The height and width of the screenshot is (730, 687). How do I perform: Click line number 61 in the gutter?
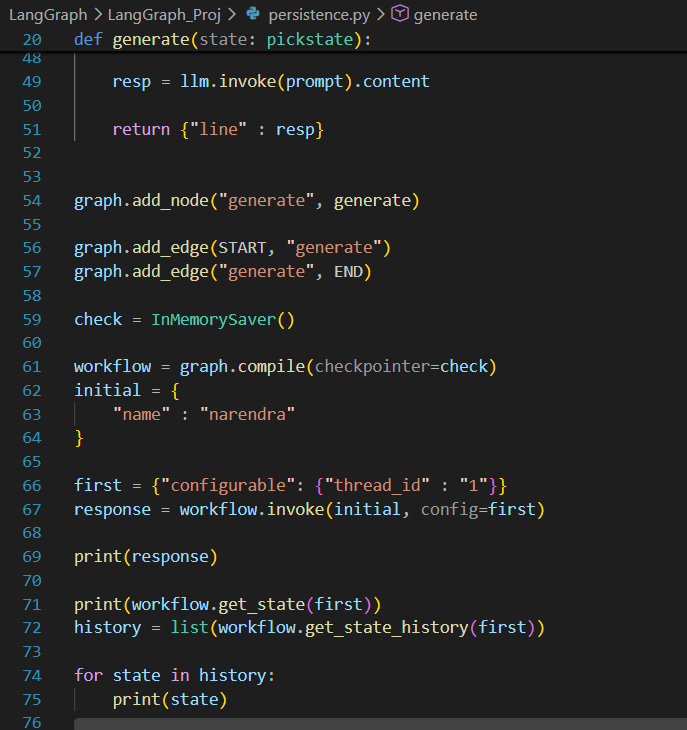(32, 367)
